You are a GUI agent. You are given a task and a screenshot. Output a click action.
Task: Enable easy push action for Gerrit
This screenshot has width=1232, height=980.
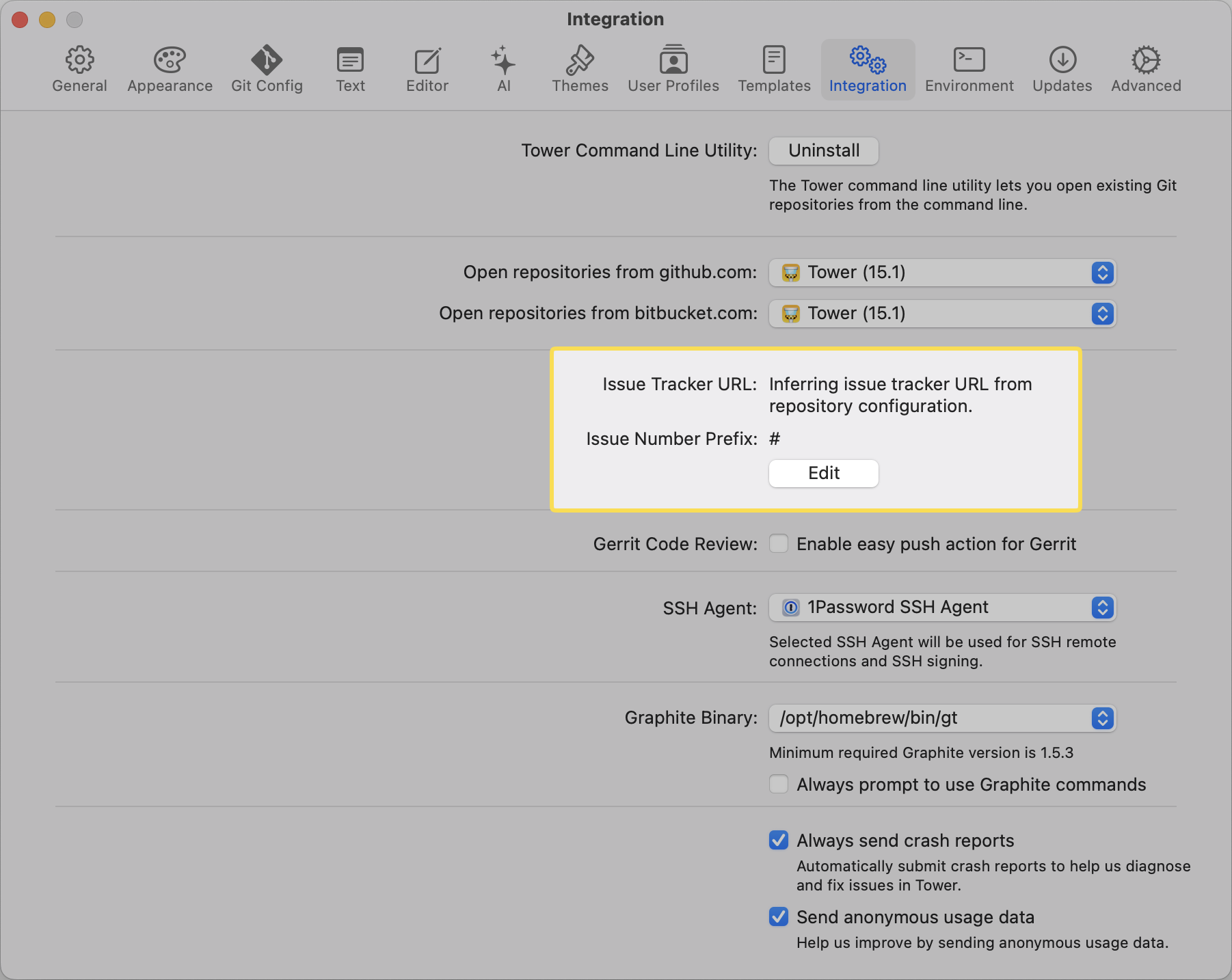tap(779, 544)
